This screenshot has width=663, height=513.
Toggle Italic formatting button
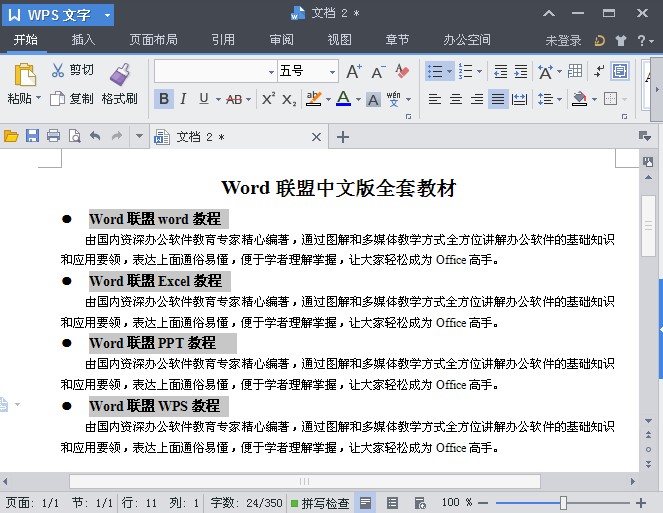pos(183,99)
